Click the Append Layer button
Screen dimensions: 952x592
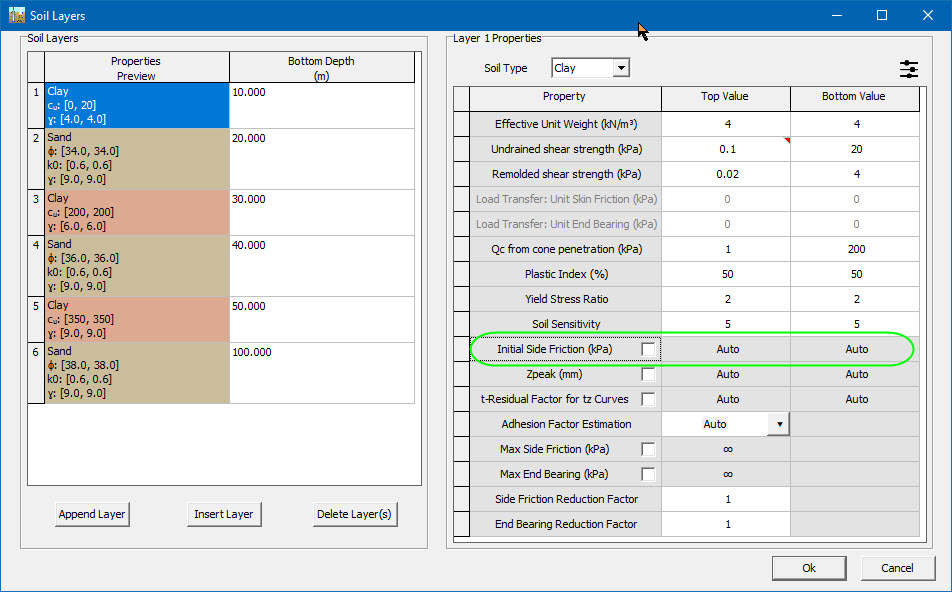(92, 514)
